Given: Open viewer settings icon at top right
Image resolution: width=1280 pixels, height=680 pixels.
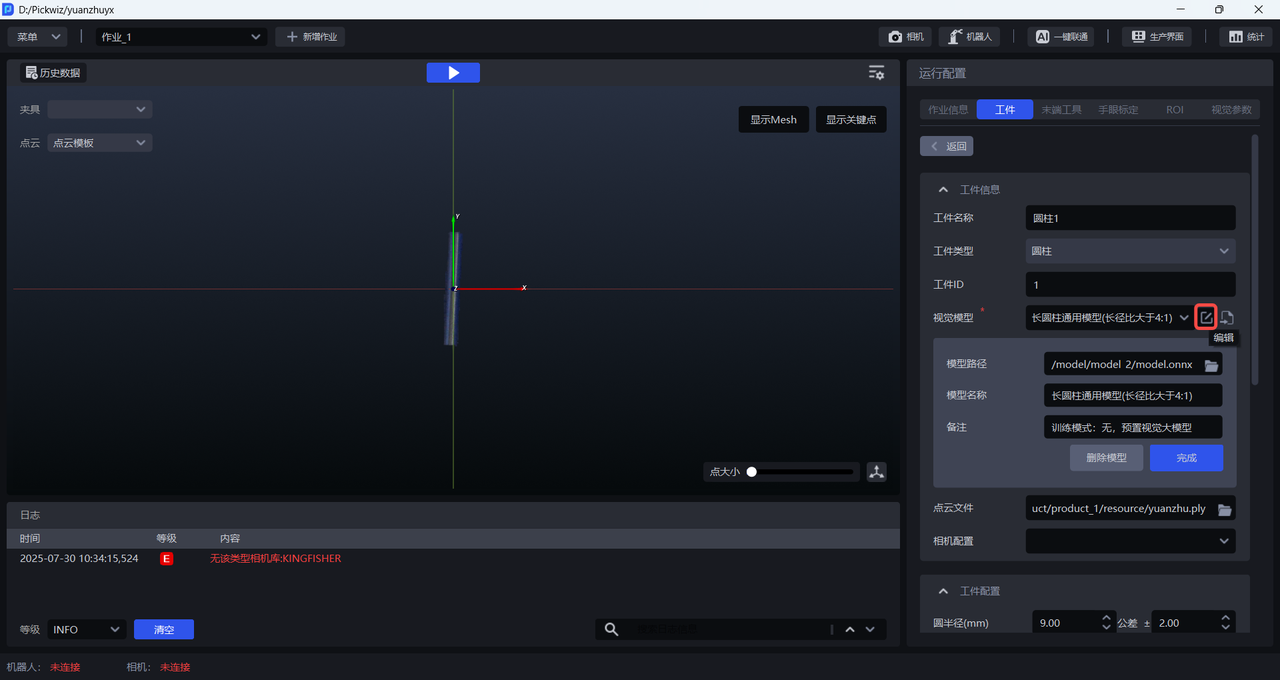Looking at the screenshot, I should click(x=876, y=73).
